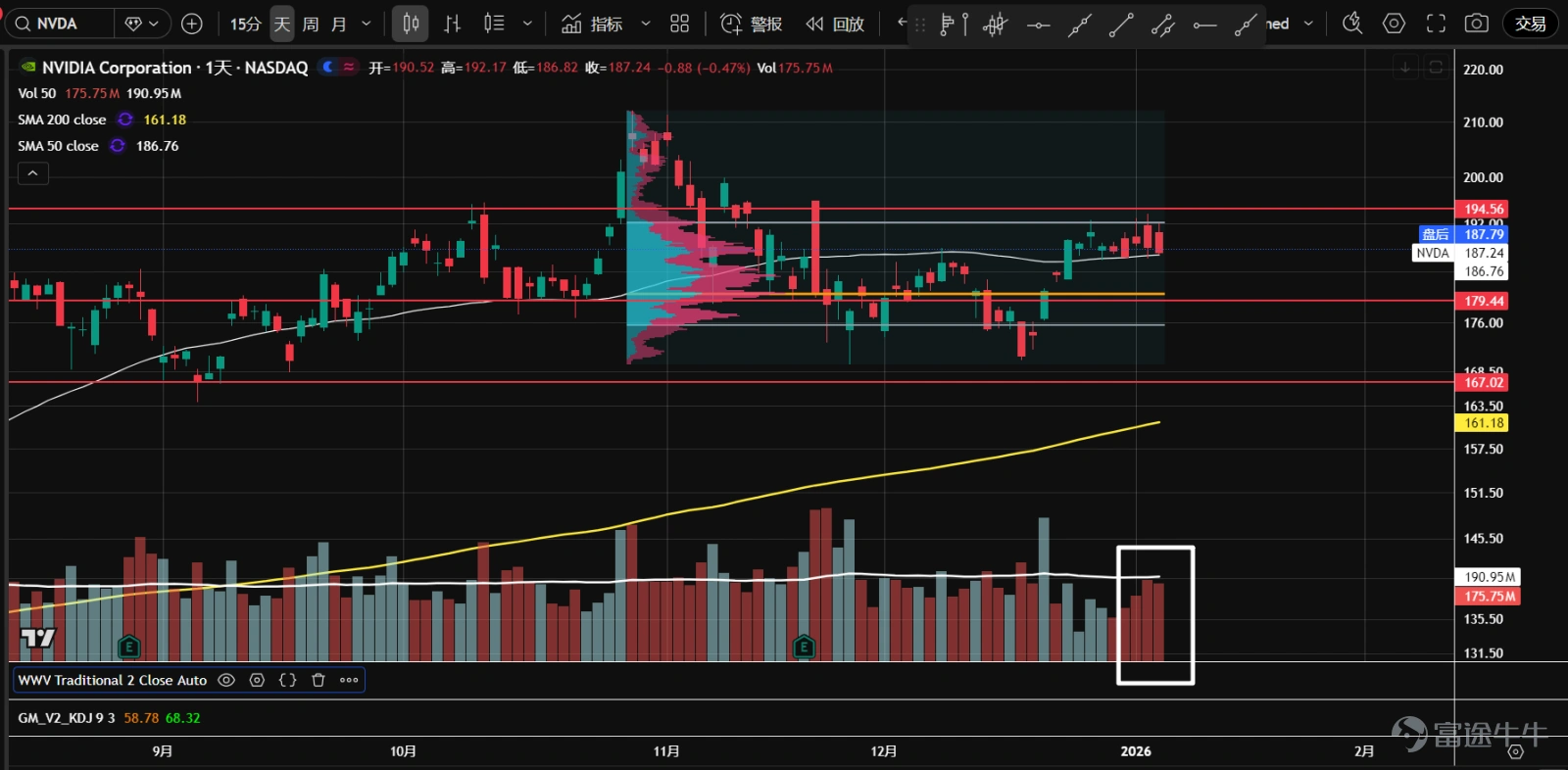Switch to the 15分 timeframe

245,24
